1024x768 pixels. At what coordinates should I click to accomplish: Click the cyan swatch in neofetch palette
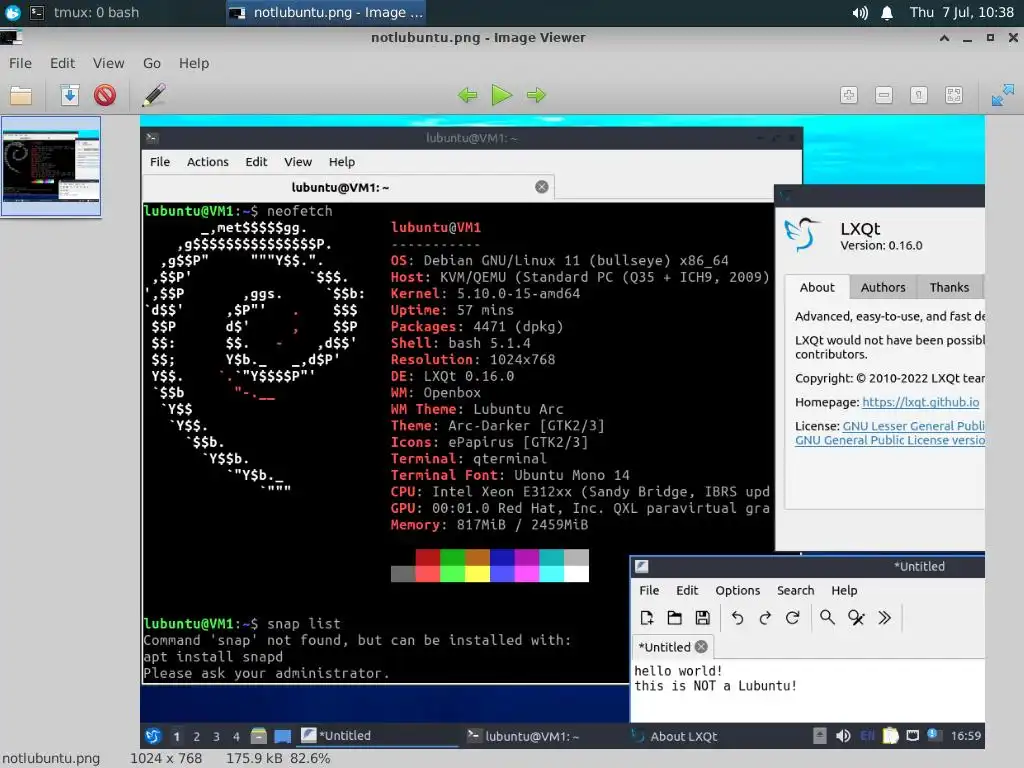[x=551, y=573]
